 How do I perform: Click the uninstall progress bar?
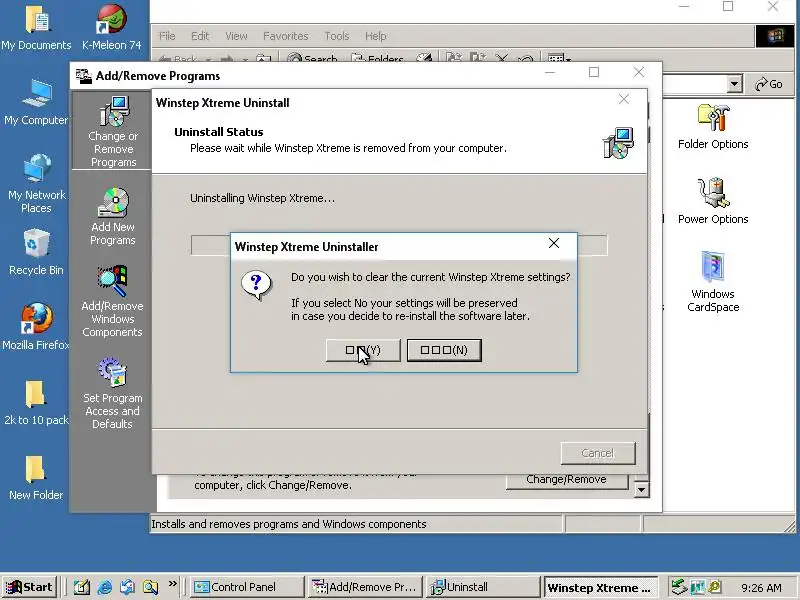(399, 245)
